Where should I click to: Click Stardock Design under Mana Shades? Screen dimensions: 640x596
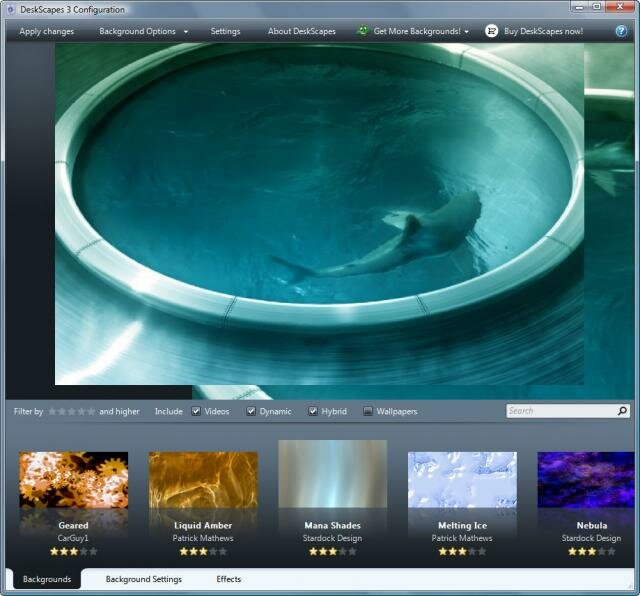tap(332, 538)
